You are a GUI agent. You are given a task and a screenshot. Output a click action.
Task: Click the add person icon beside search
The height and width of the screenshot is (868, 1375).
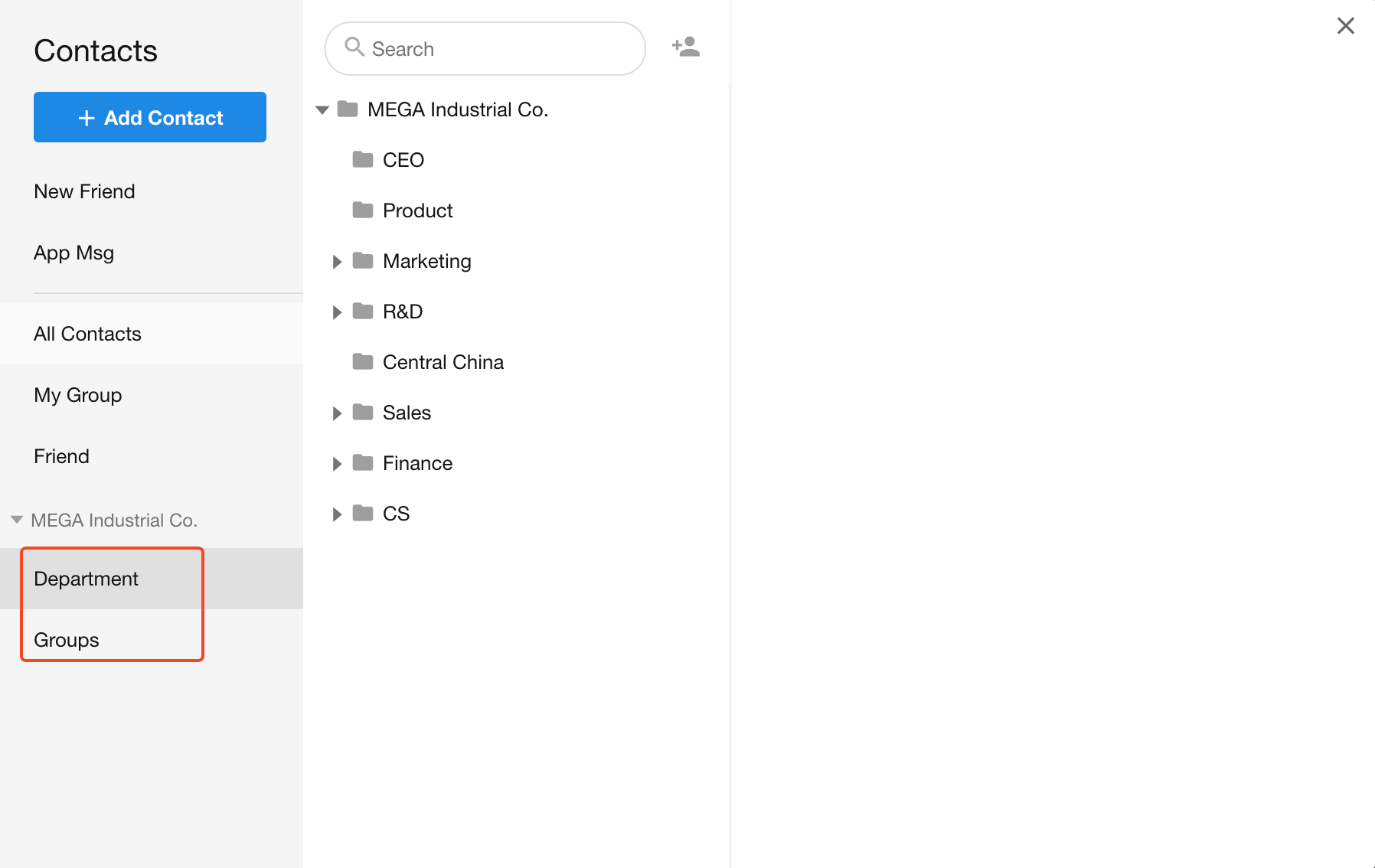pyautogui.click(x=686, y=47)
